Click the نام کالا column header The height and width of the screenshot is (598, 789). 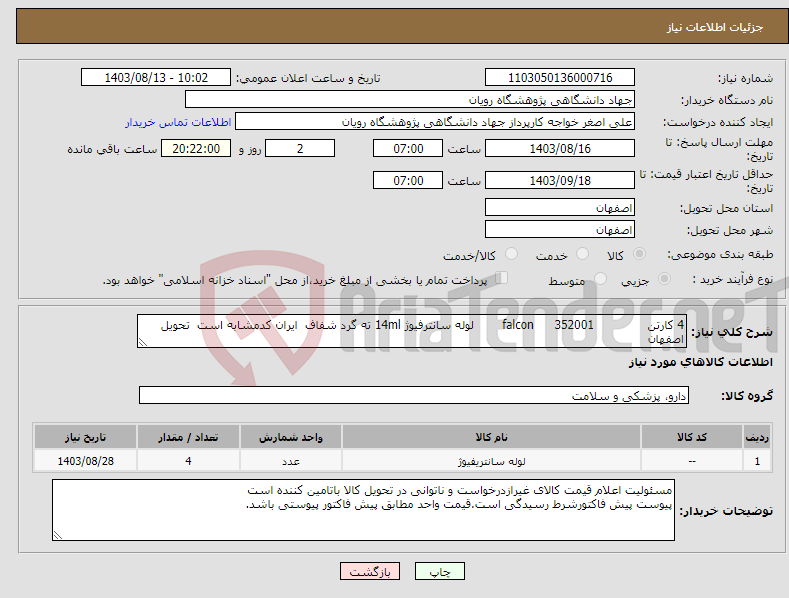point(491,437)
